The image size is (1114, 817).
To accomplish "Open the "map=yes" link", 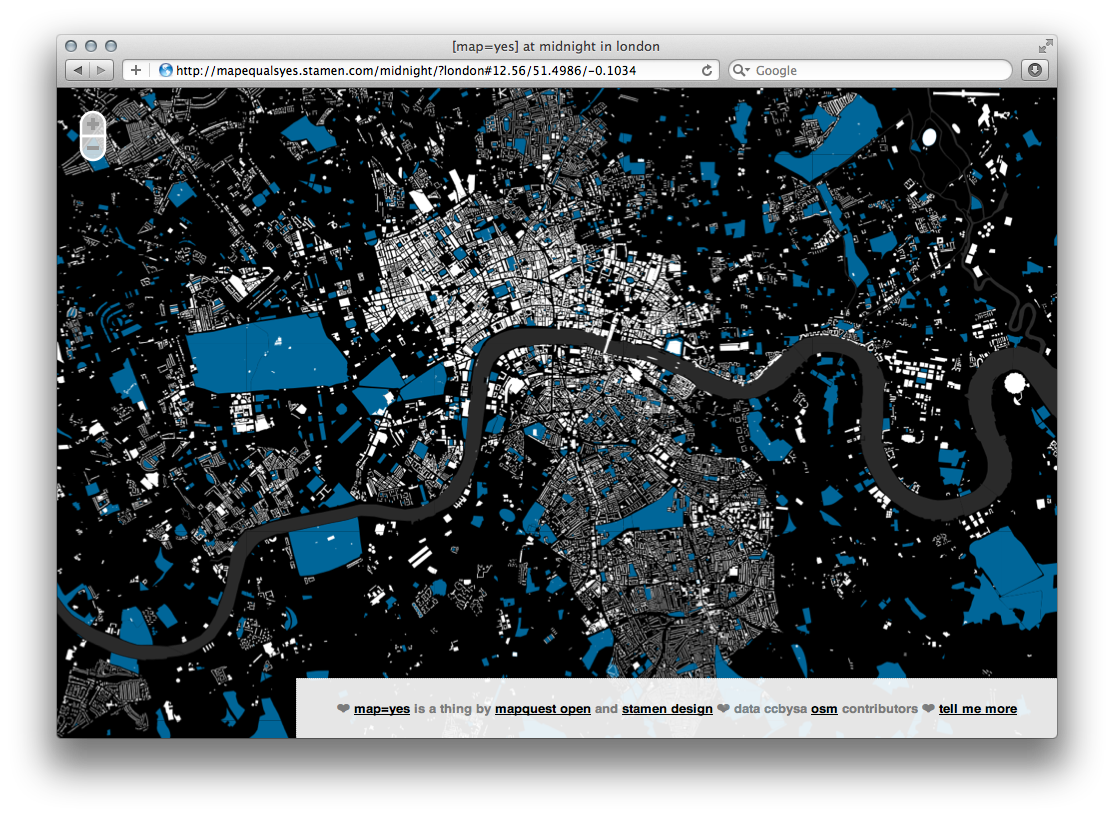I will pyautogui.click(x=382, y=709).
